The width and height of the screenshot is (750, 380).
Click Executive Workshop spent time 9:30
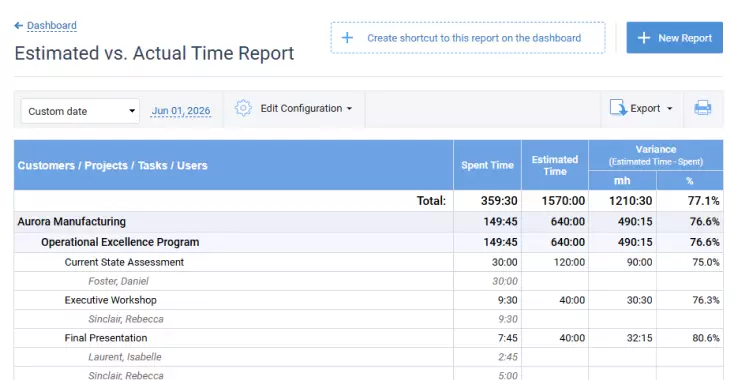[x=507, y=300]
